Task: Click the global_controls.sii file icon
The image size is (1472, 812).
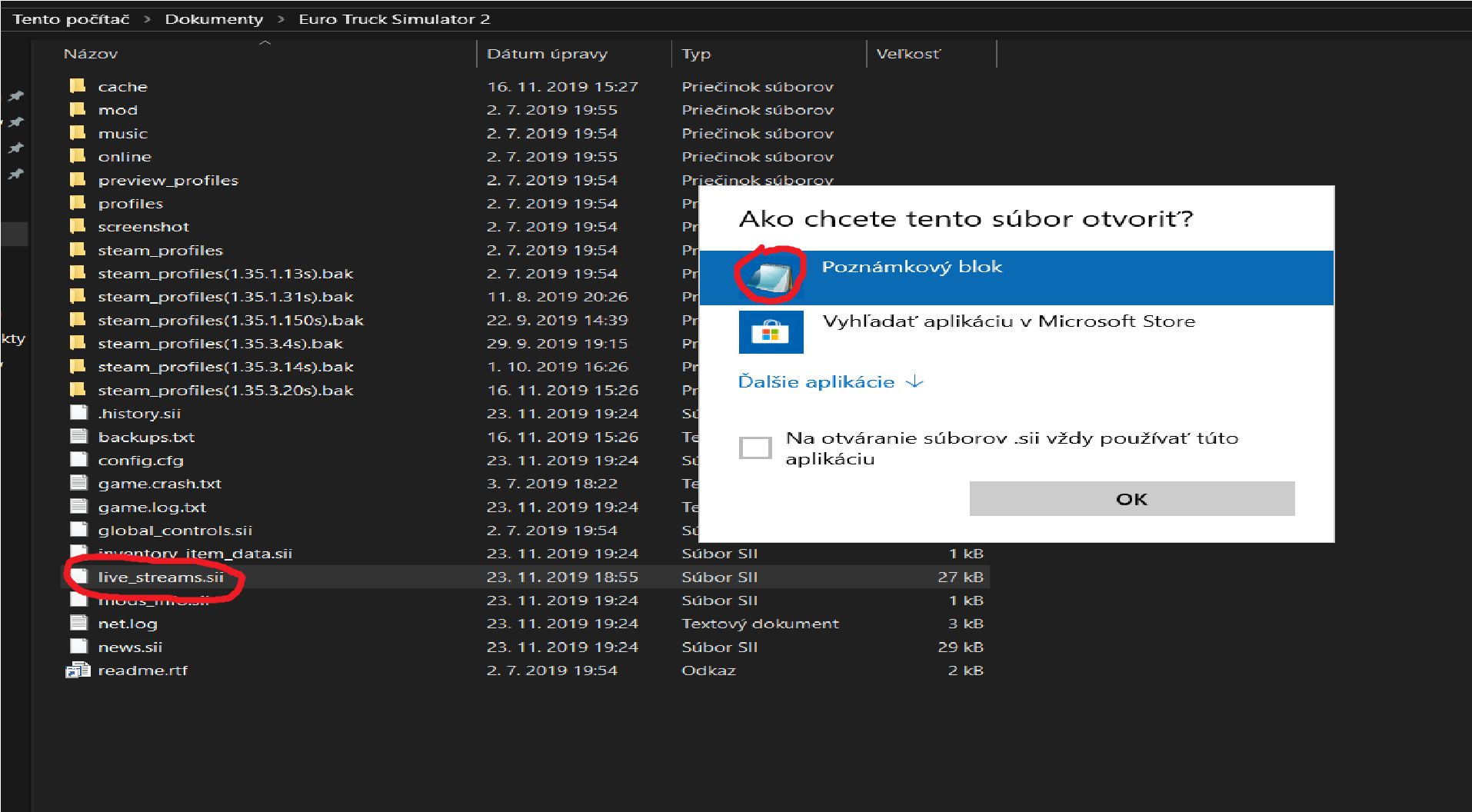Action: tap(78, 530)
